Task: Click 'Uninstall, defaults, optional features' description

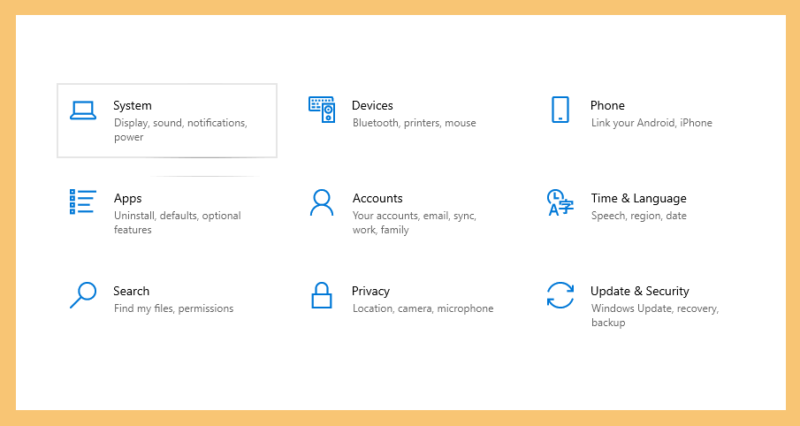Action: [177, 222]
